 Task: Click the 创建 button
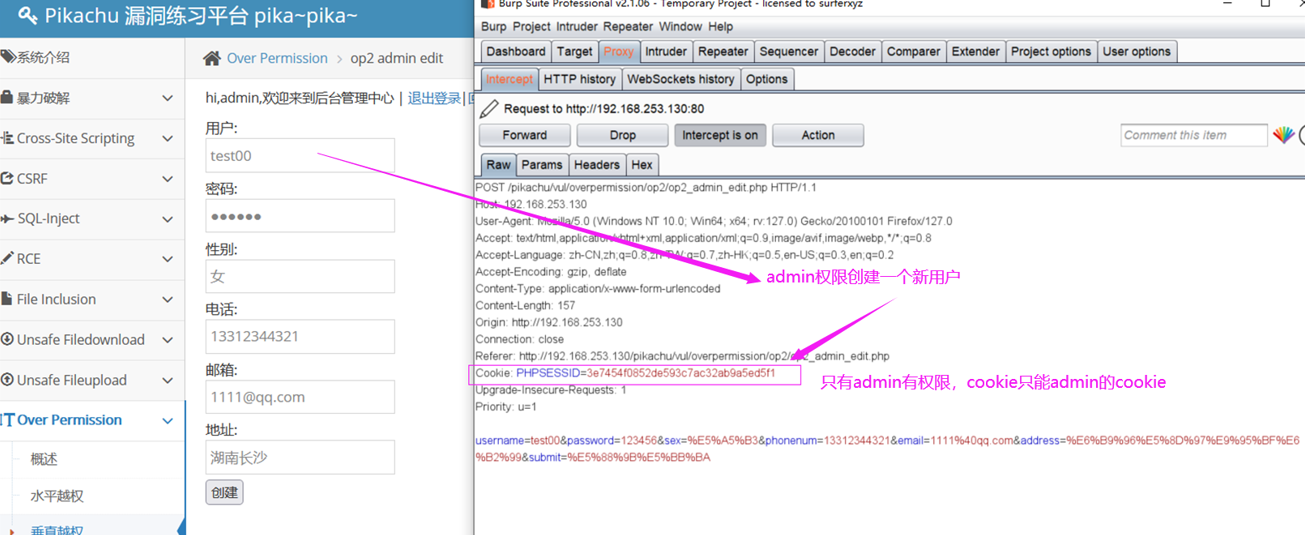tap(224, 492)
